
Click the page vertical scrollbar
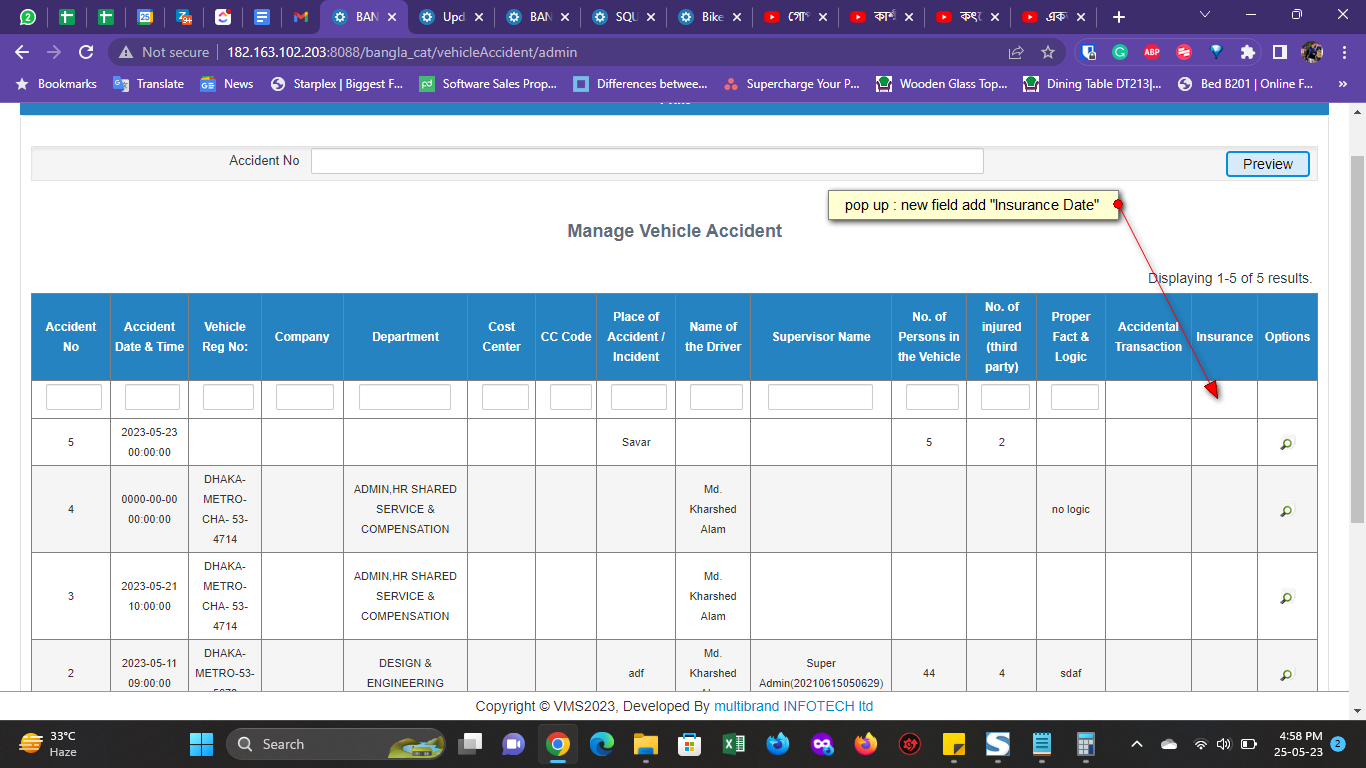(x=1357, y=340)
